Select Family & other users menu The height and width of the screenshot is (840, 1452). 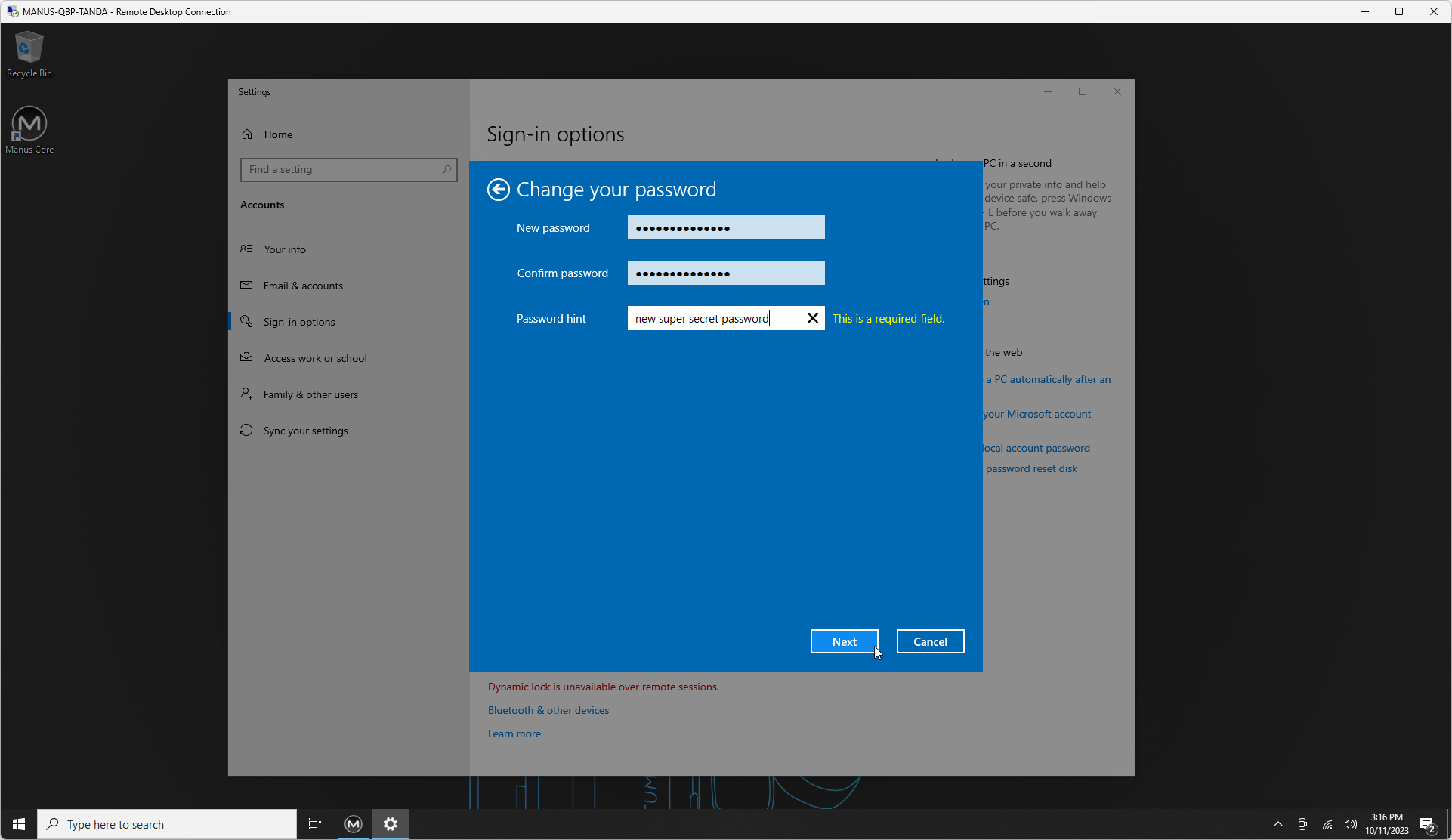(x=310, y=394)
